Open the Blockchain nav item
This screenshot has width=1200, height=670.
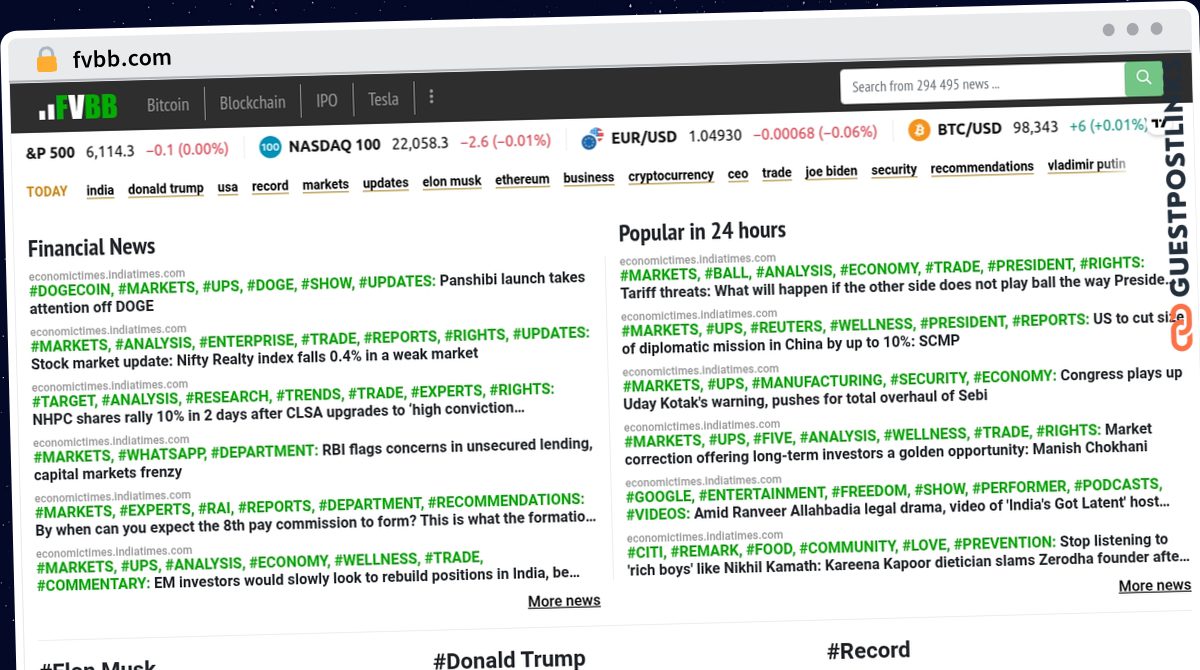252,102
